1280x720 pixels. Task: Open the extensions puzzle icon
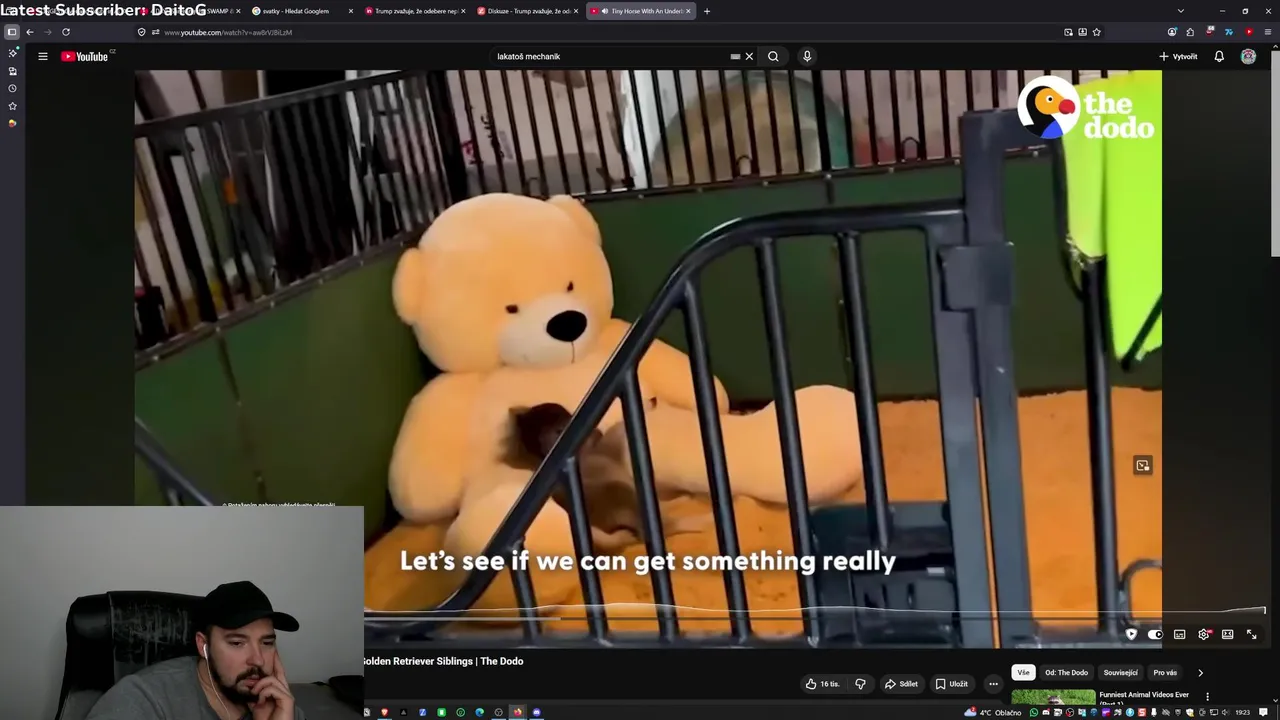coord(1190,32)
